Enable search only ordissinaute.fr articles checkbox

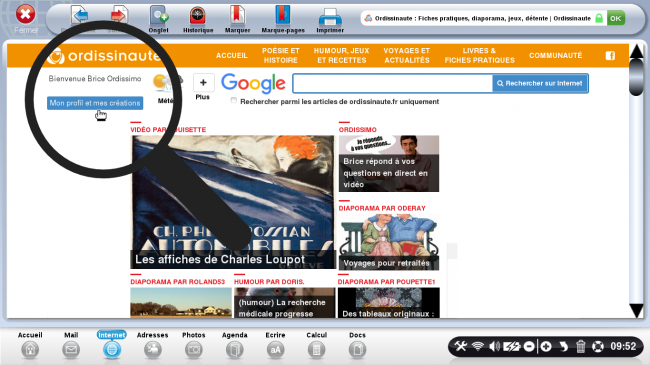[234, 100]
